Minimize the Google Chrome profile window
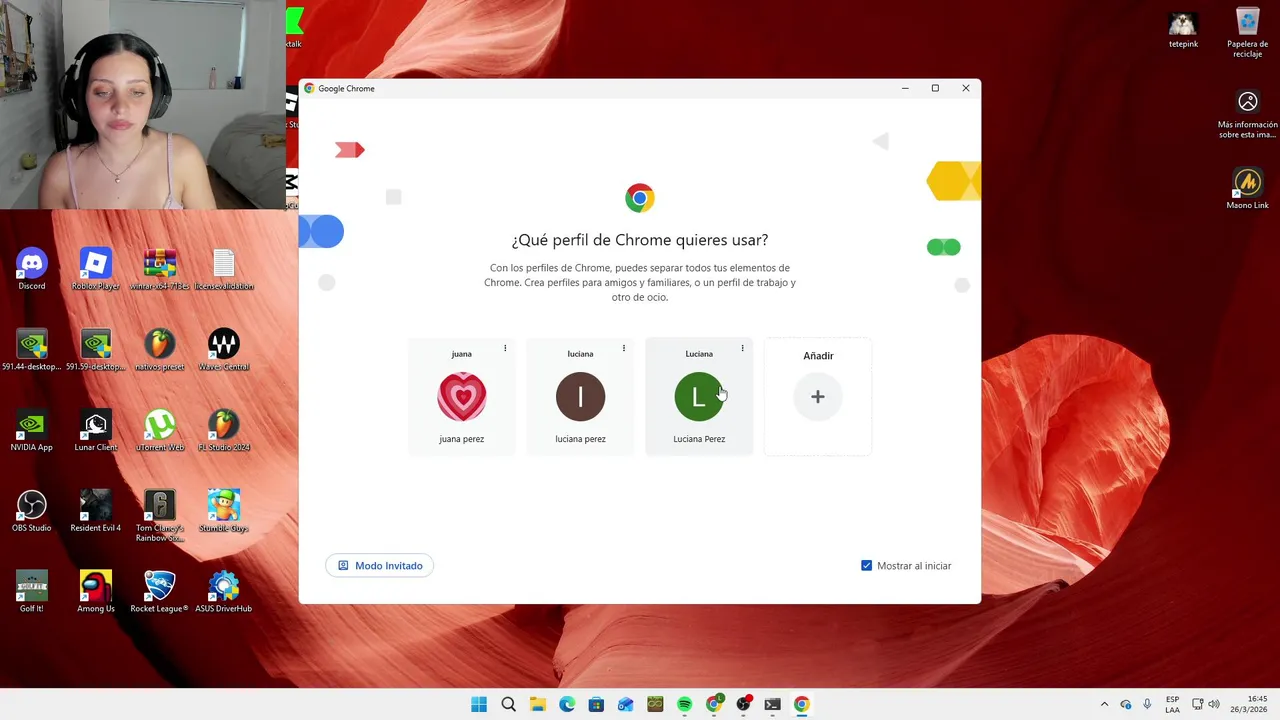 click(x=905, y=88)
